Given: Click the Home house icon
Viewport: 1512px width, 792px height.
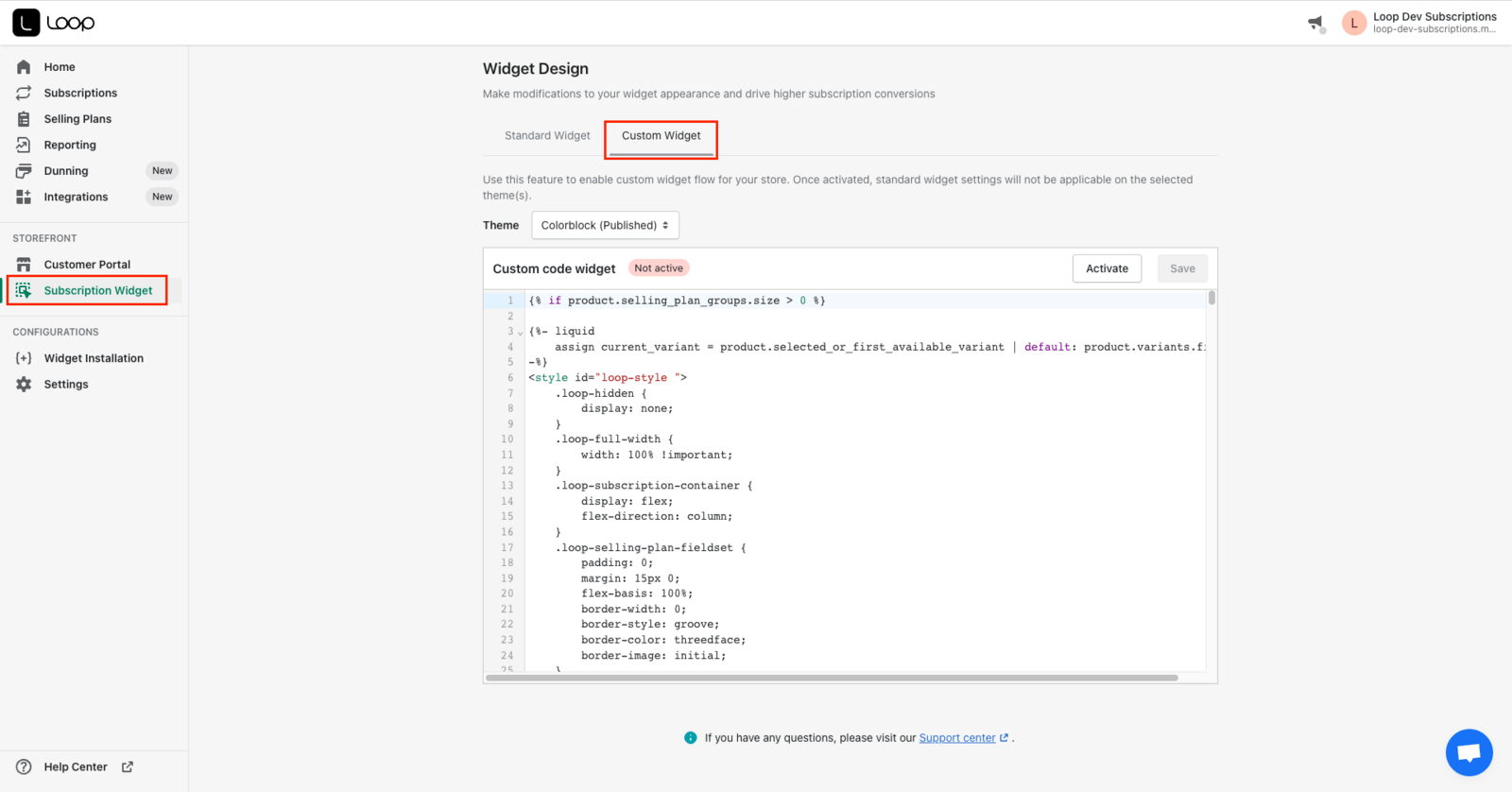Looking at the screenshot, I should (x=24, y=67).
